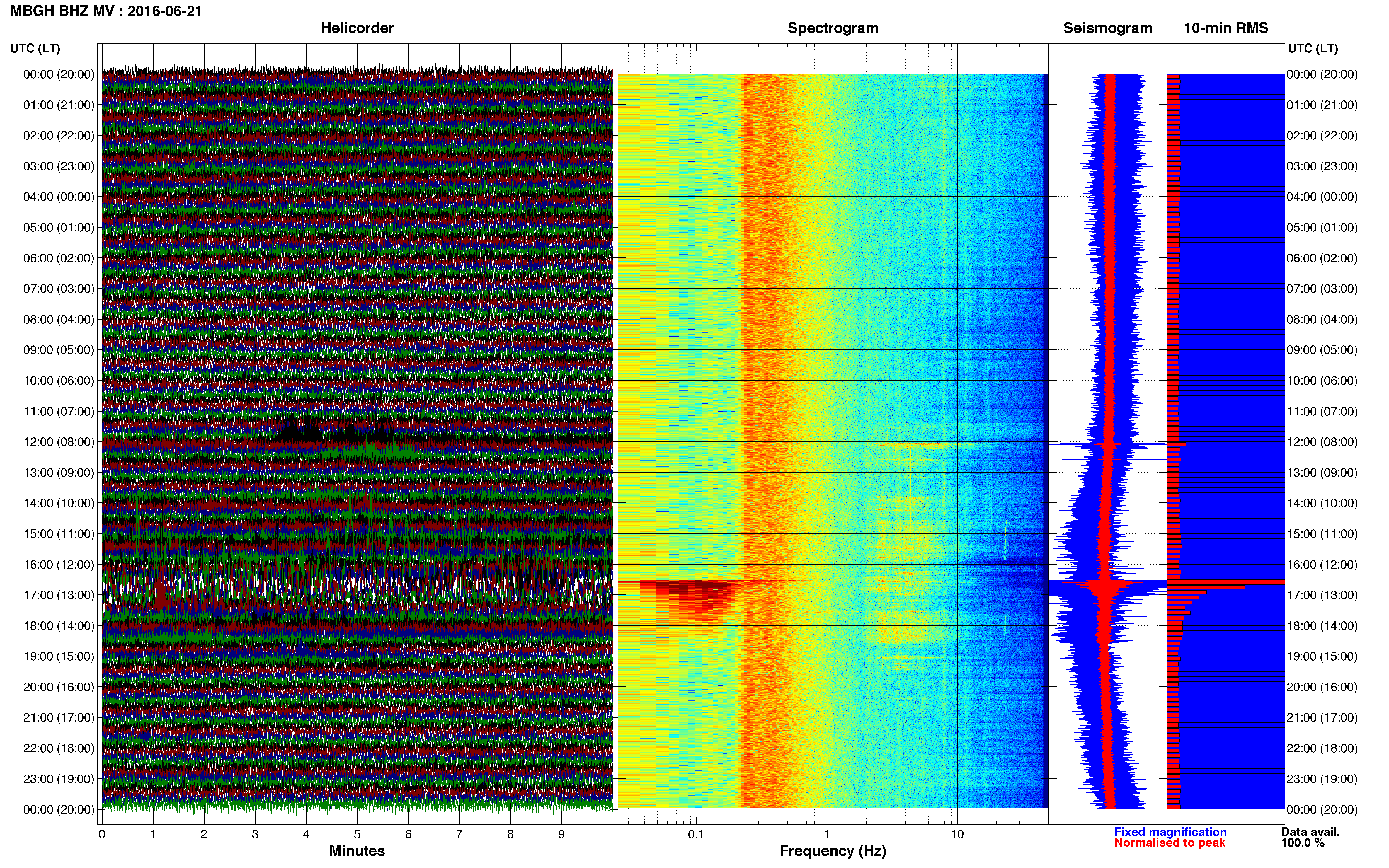Click the longest red RMS peak bar
Image resolution: width=1389 pixels, height=868 pixels.
tap(1225, 582)
